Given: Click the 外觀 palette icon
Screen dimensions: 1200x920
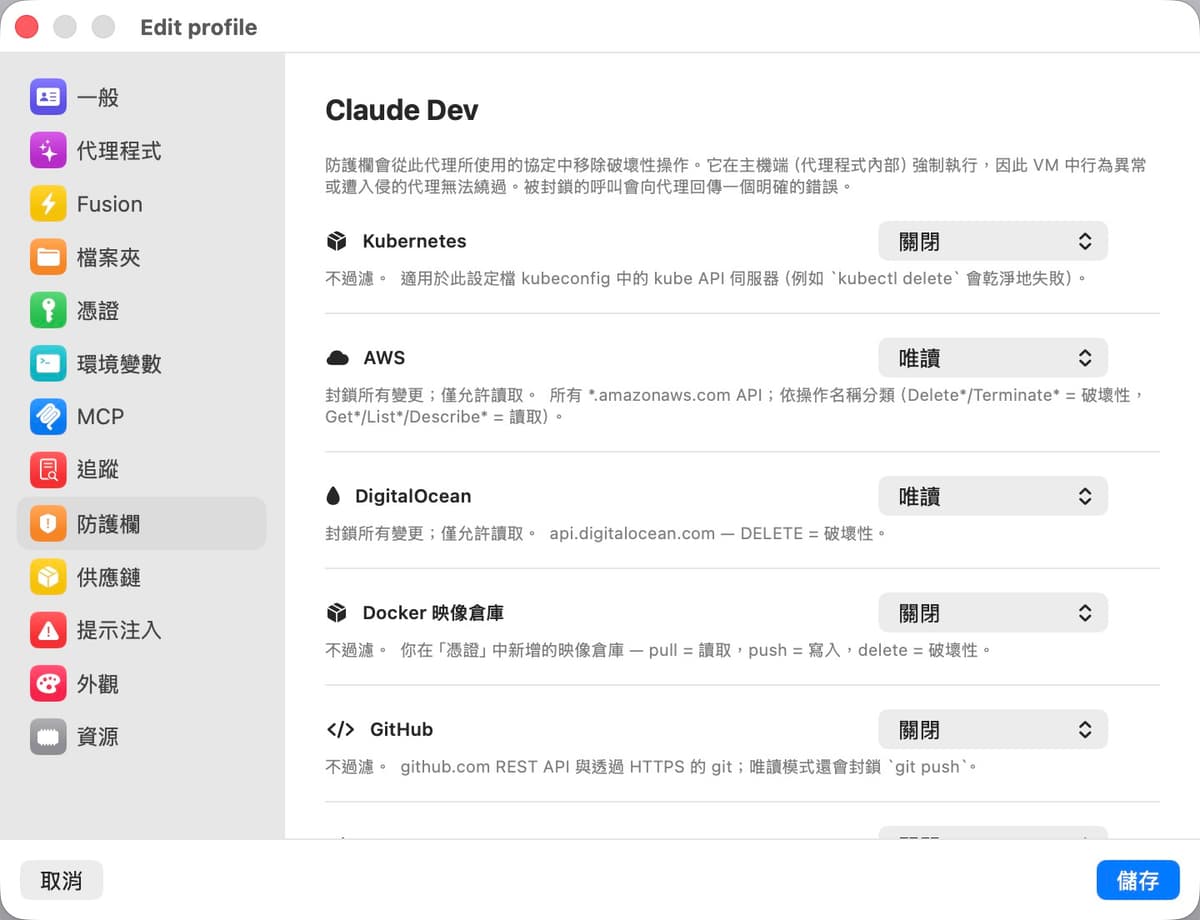Looking at the screenshot, I should pyautogui.click(x=48, y=684).
